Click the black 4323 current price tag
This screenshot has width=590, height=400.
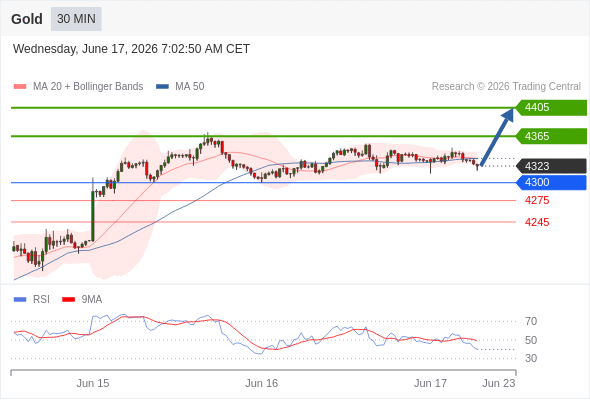coord(551,166)
